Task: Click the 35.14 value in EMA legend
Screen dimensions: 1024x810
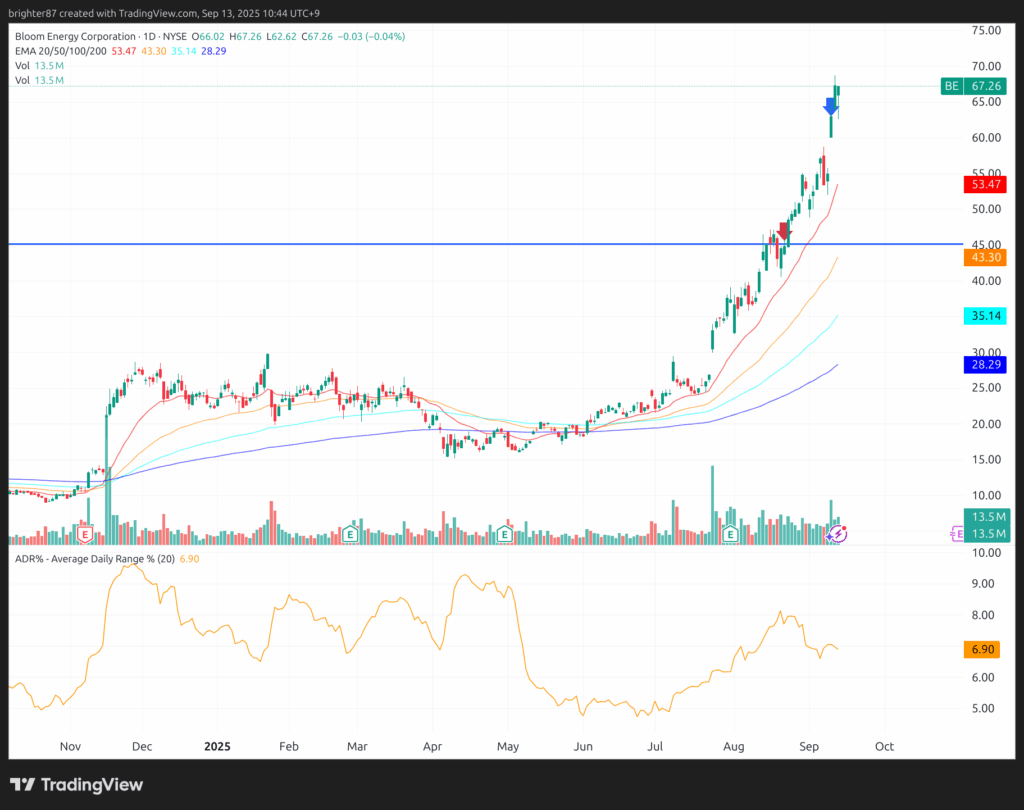Action: [184, 51]
